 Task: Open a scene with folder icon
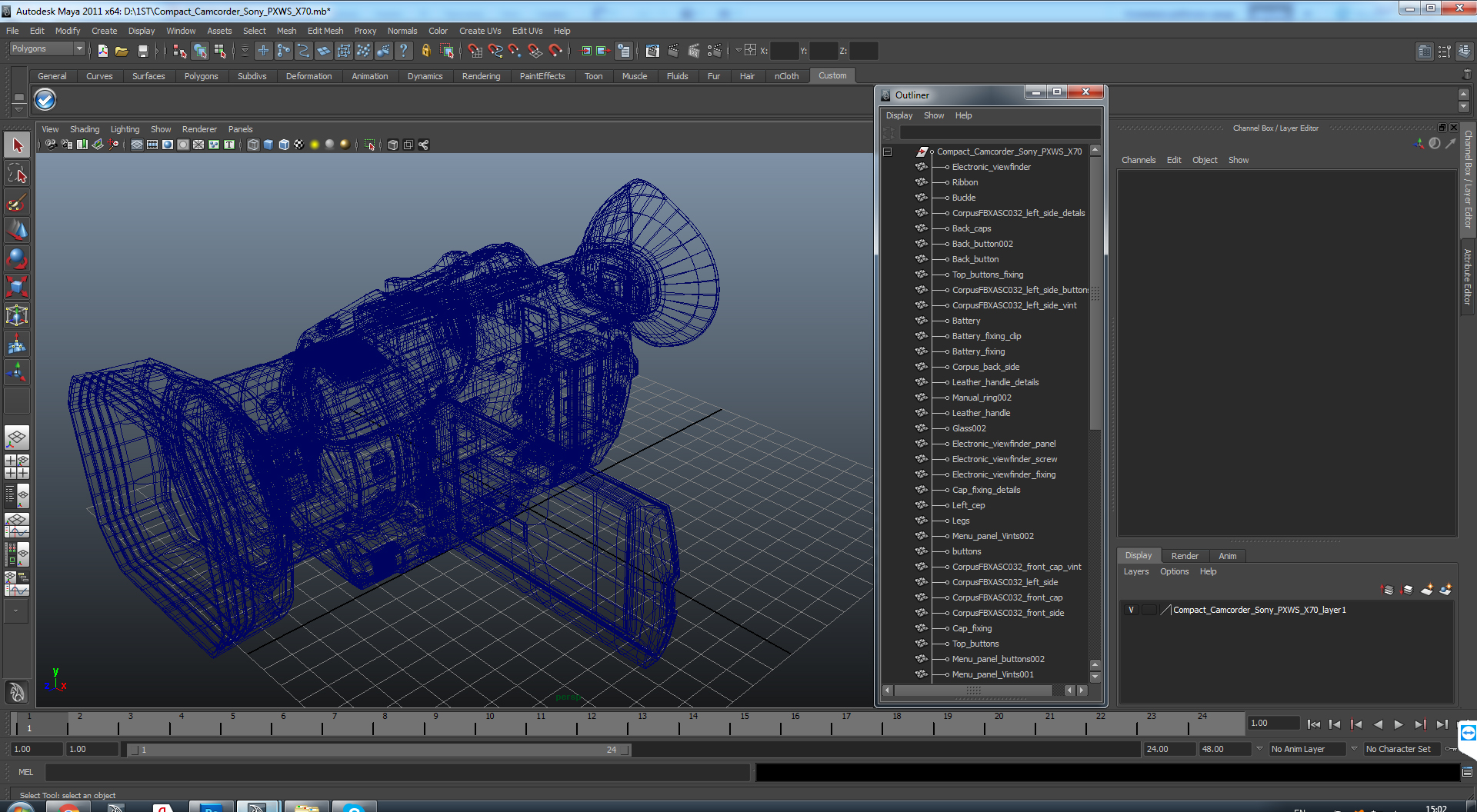point(122,51)
